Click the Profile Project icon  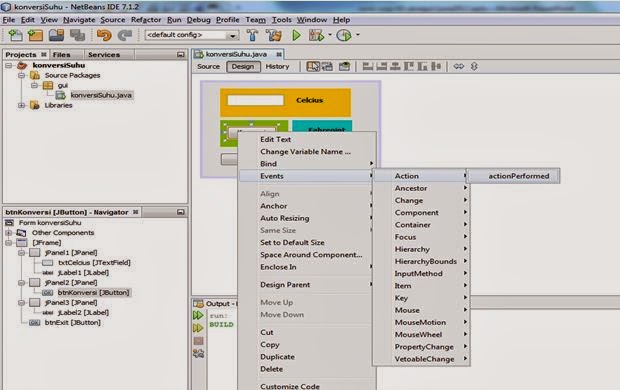[x=344, y=35]
